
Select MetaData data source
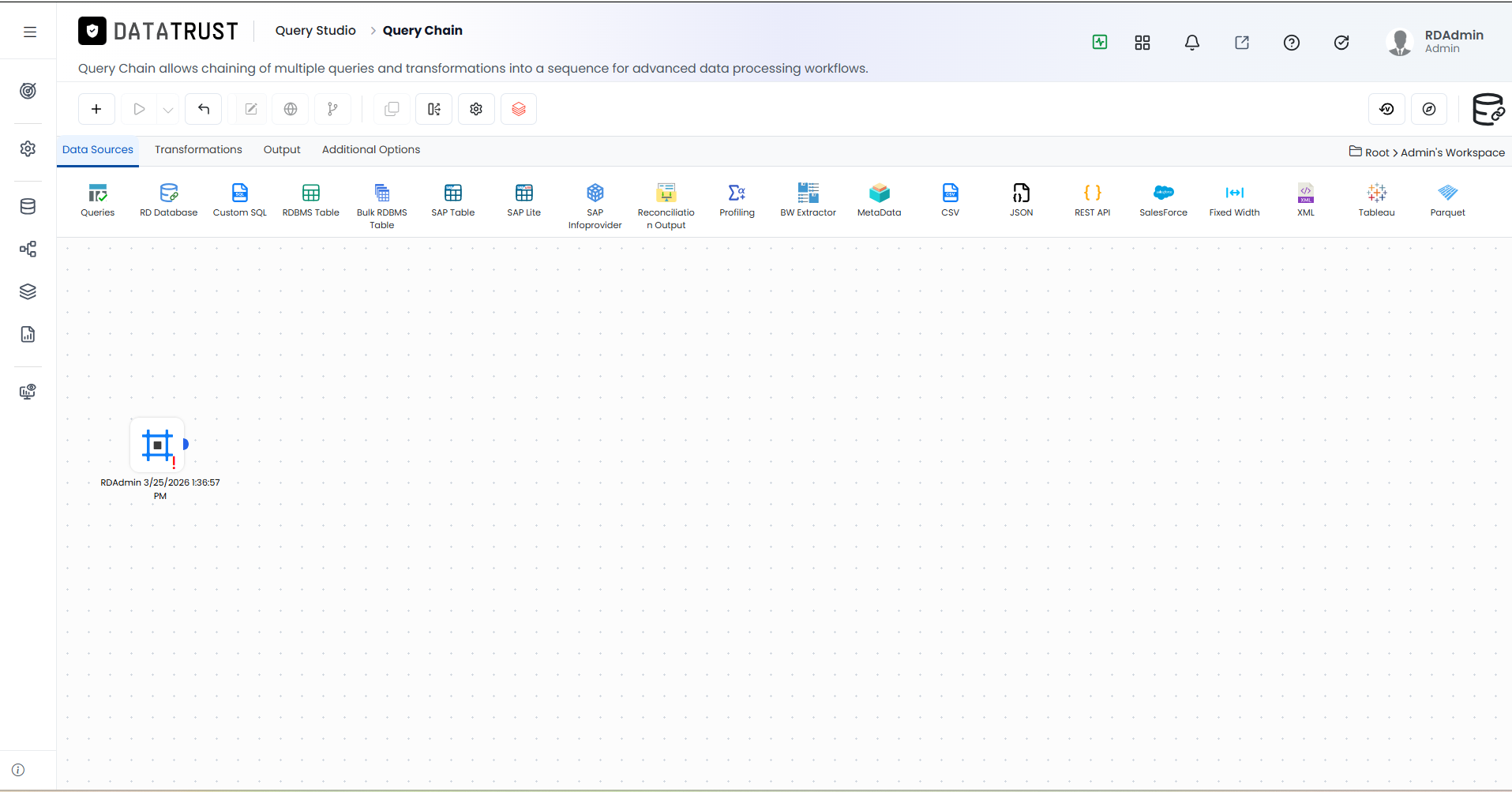[x=880, y=201]
